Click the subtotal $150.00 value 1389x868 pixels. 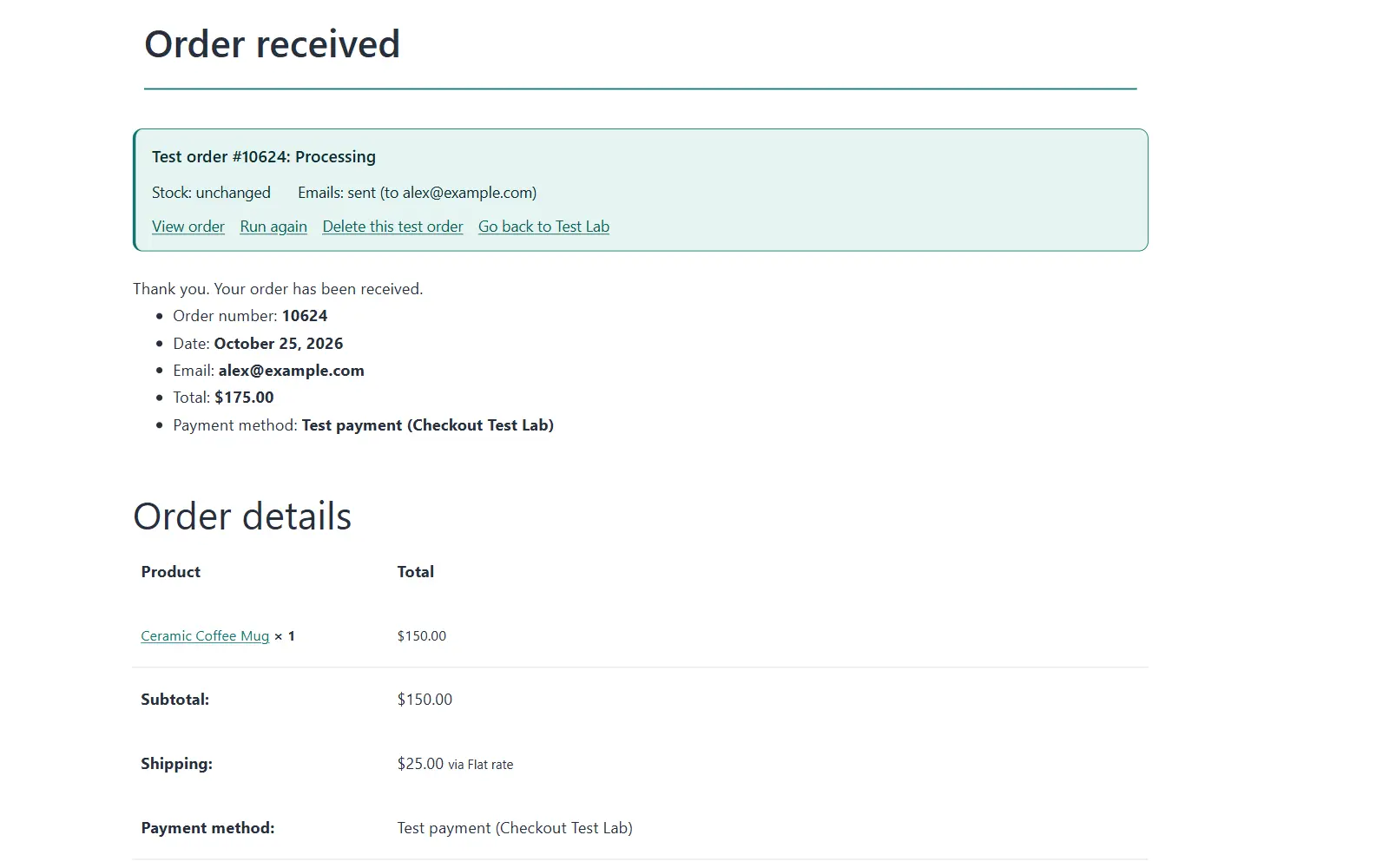(425, 700)
